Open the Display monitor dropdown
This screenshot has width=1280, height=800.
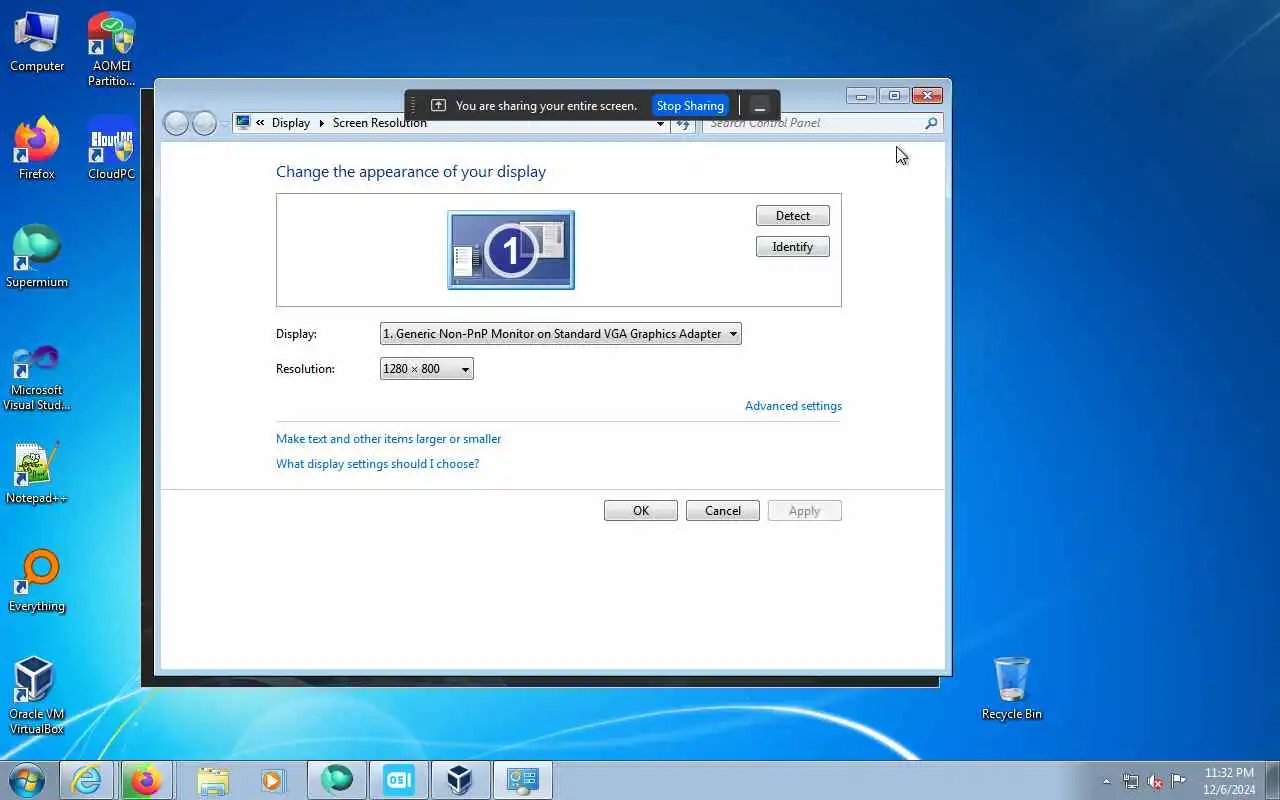click(x=560, y=334)
